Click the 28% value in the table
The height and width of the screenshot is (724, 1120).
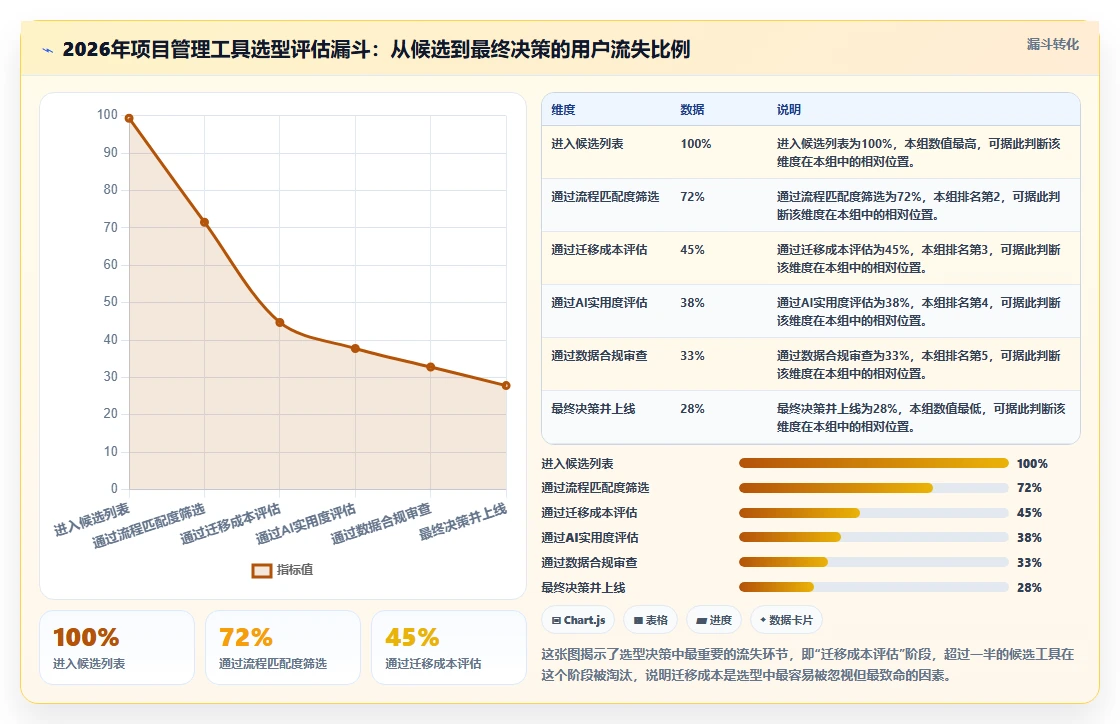(x=692, y=408)
